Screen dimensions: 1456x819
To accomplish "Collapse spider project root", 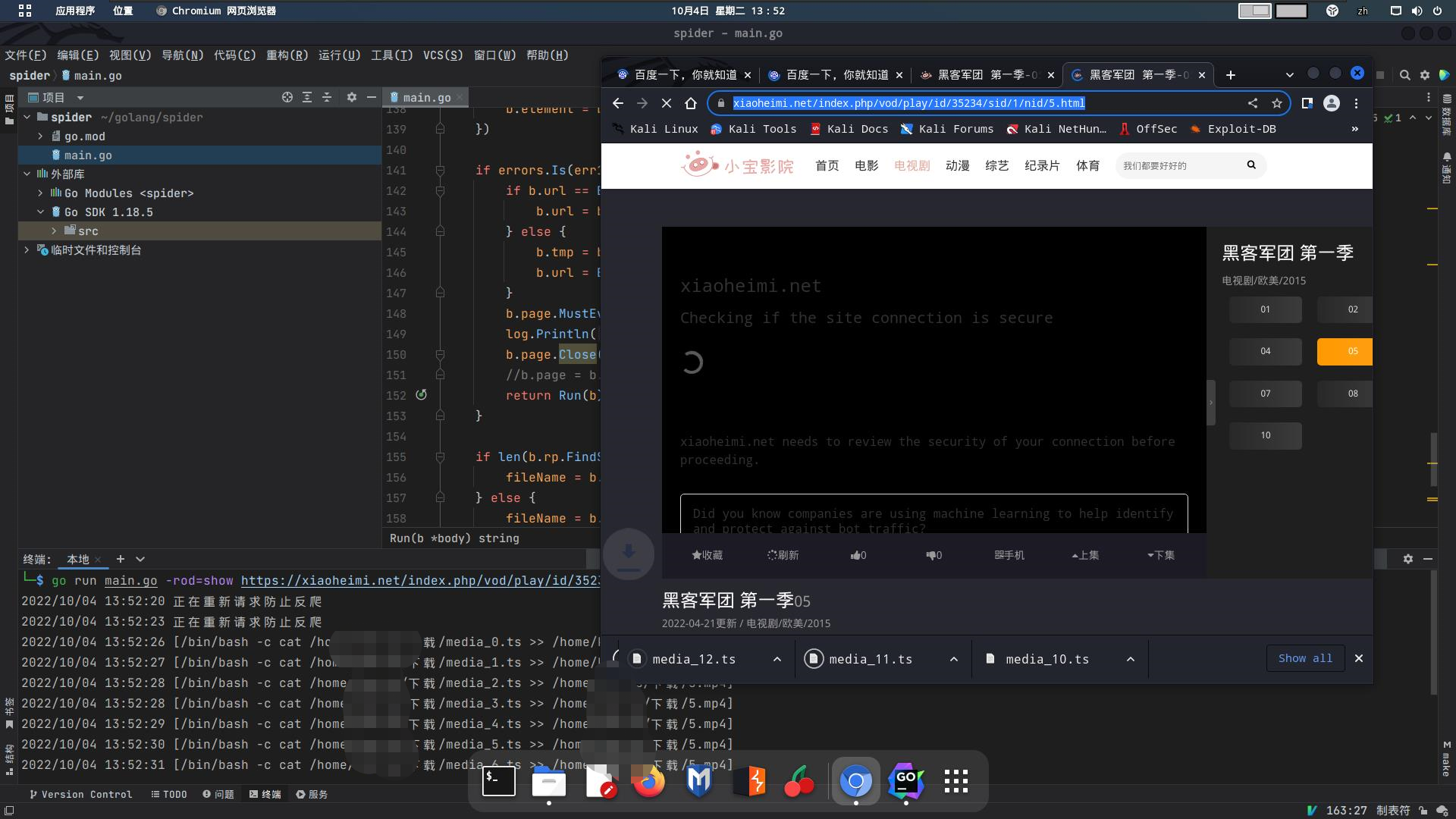I will (27, 118).
